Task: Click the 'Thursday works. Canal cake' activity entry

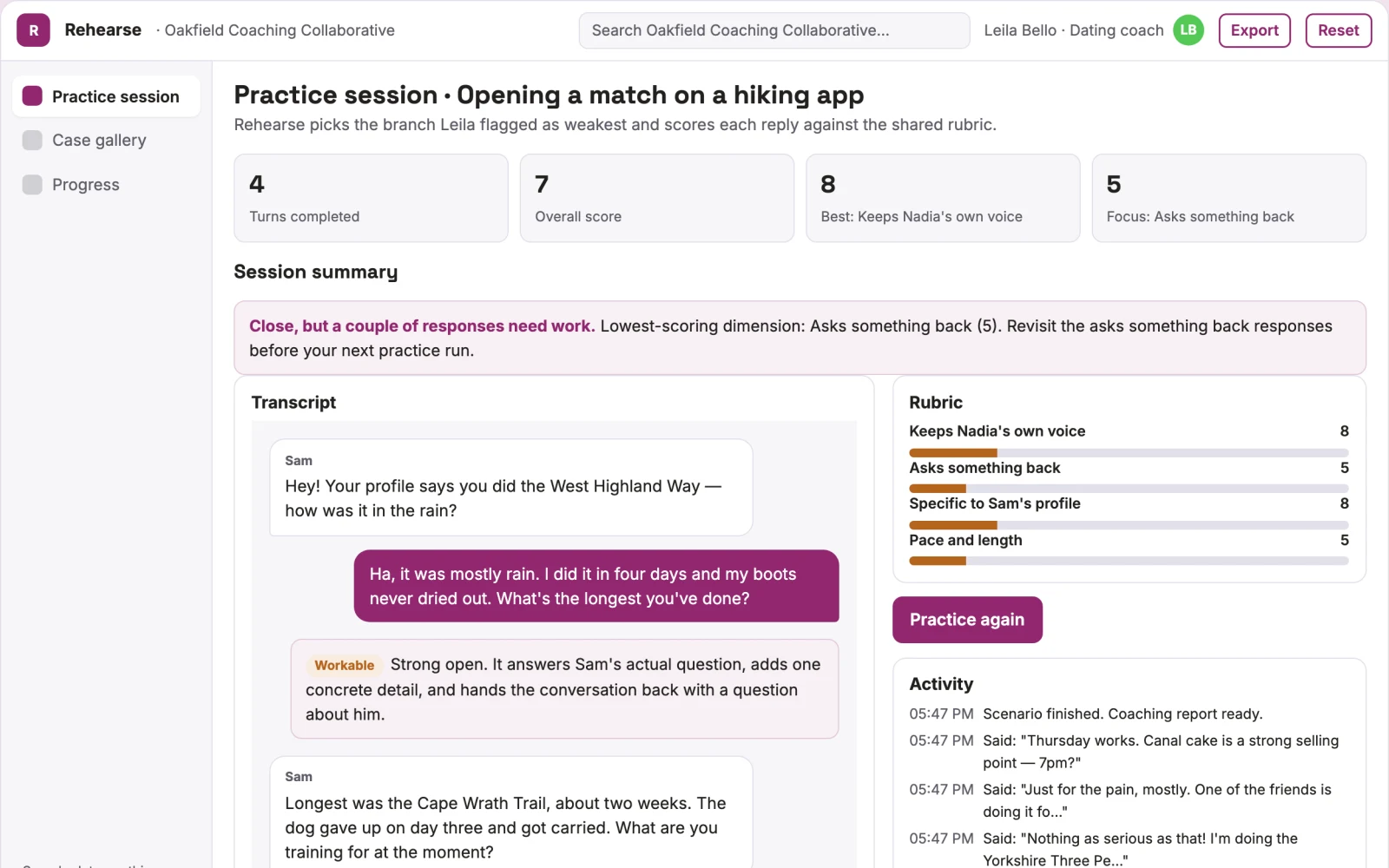Action: pyautogui.click(x=1161, y=752)
